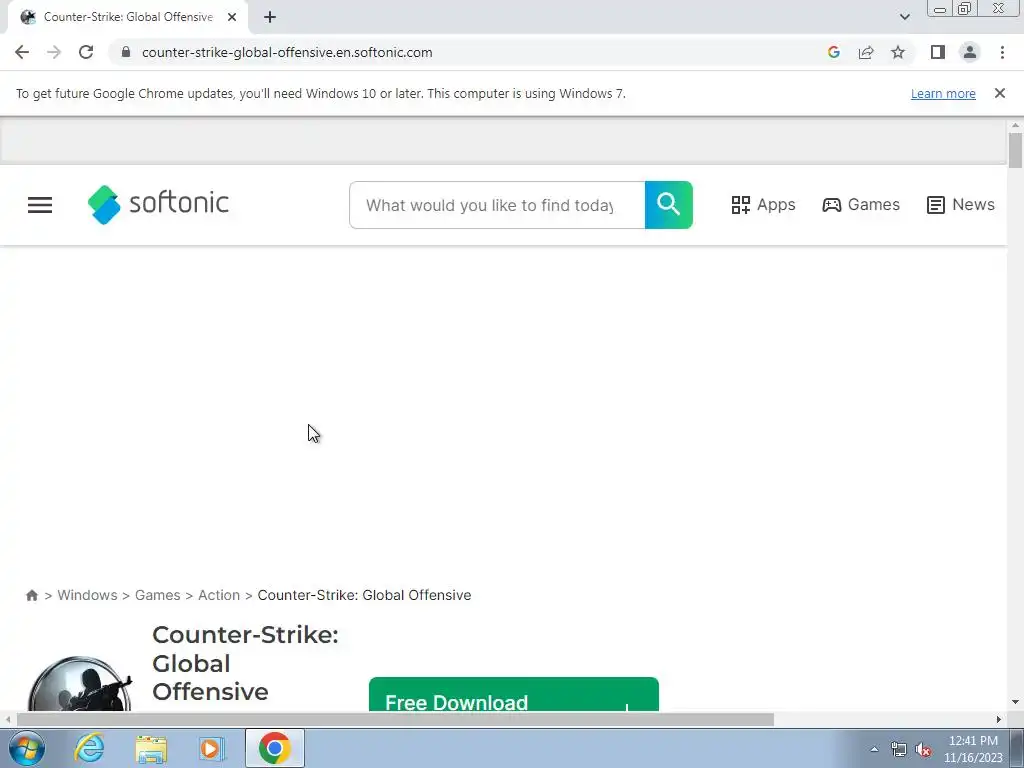
Task: Show hidden system tray icons
Action: 874,749
